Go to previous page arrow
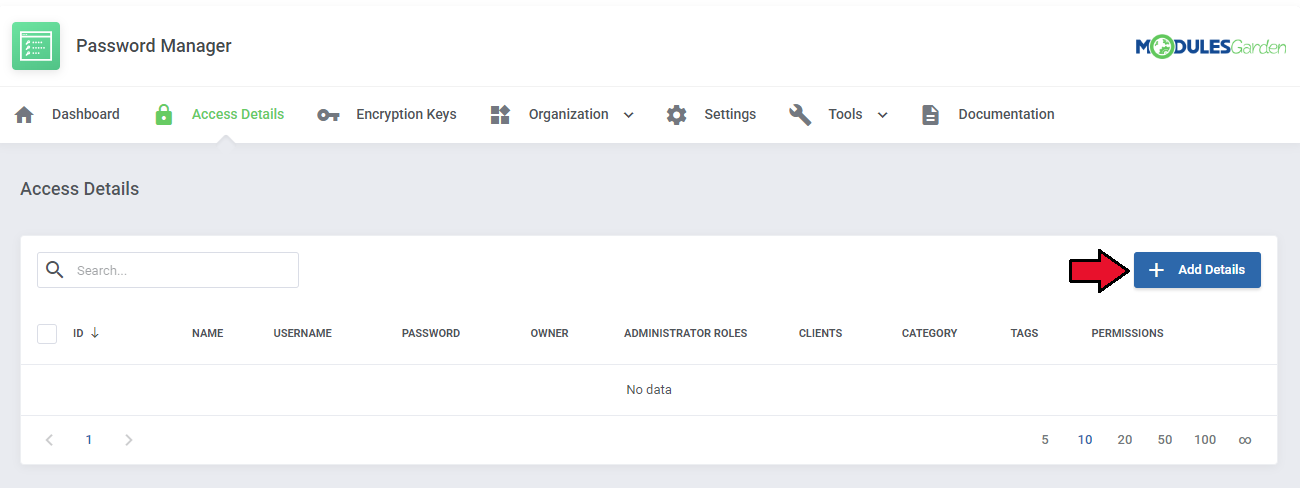The height and width of the screenshot is (488, 1300). 50,440
